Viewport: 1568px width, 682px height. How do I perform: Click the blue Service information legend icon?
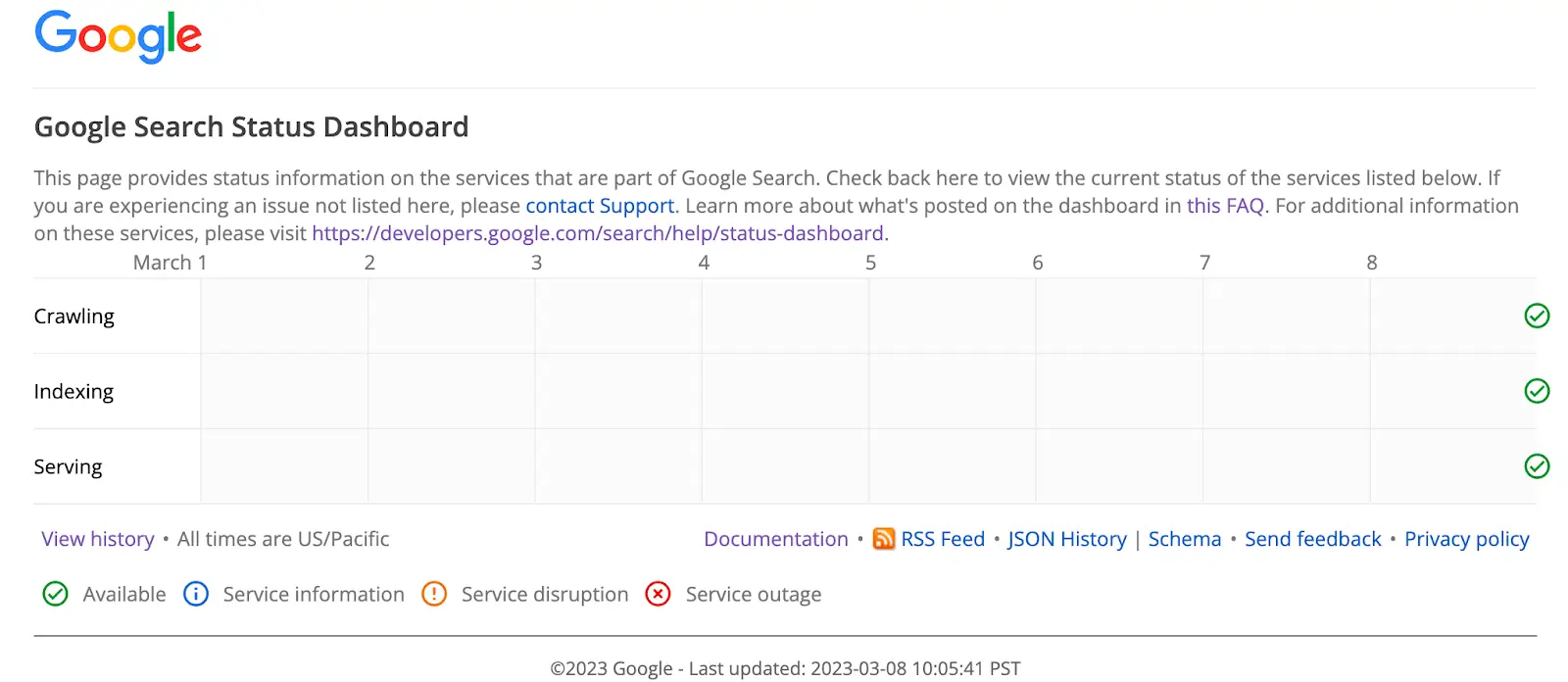pos(196,594)
